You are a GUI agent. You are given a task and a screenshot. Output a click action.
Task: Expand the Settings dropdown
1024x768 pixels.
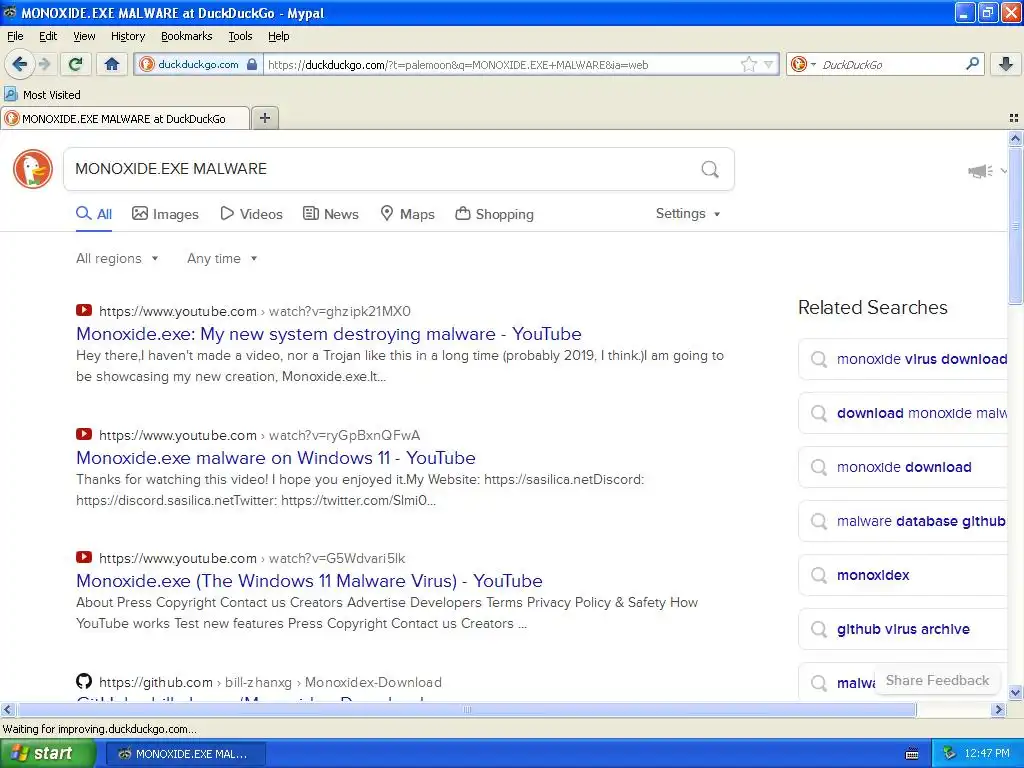(x=688, y=214)
